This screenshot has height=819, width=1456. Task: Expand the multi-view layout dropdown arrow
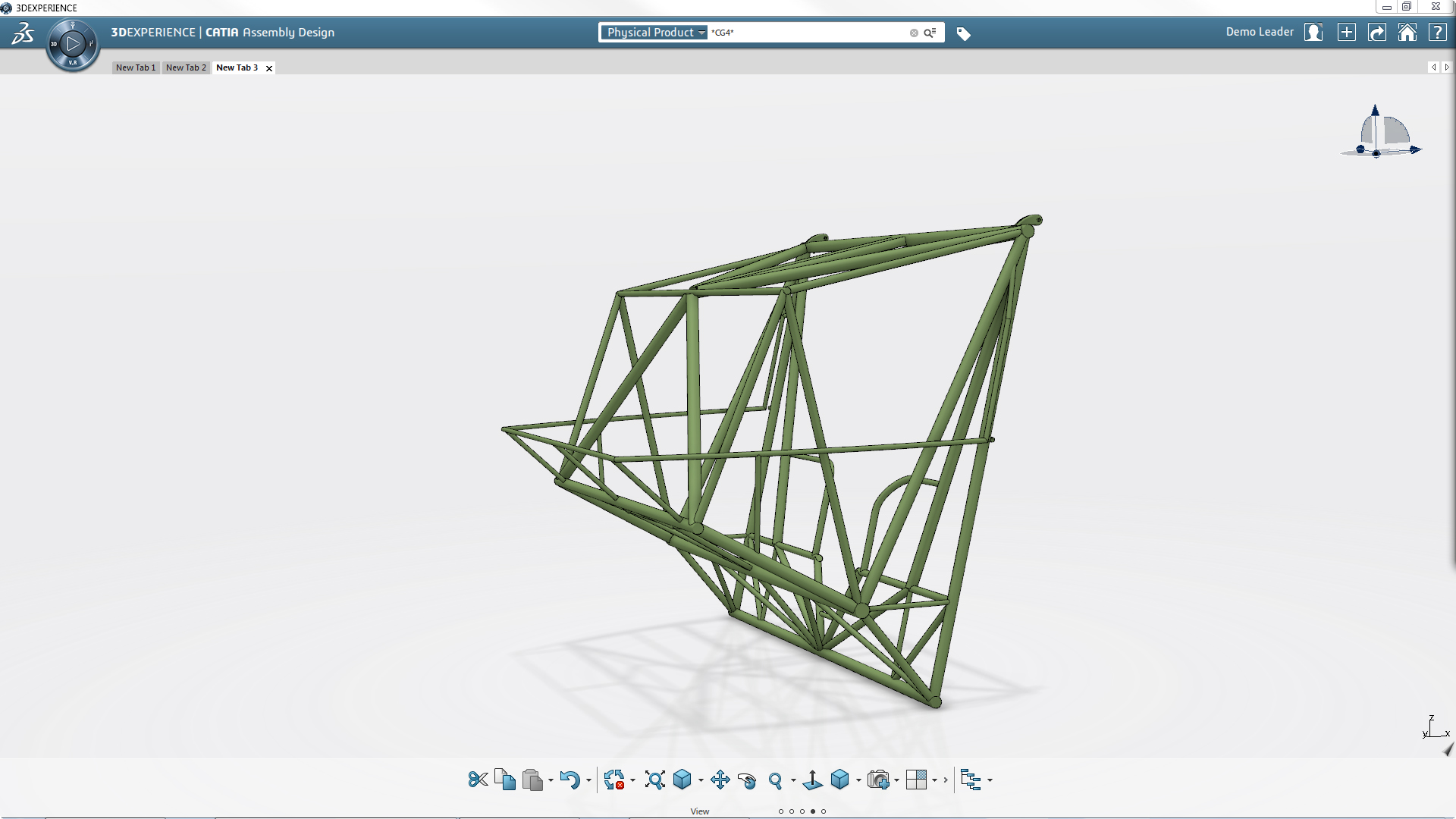934,780
